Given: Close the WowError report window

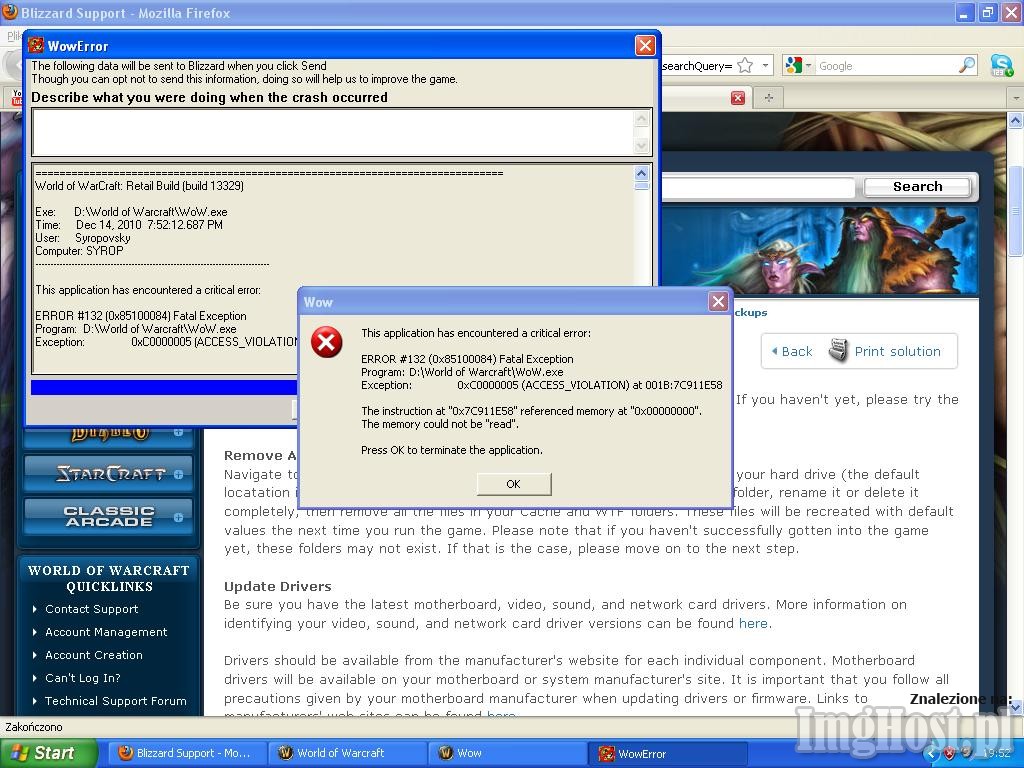Looking at the screenshot, I should [645, 46].
